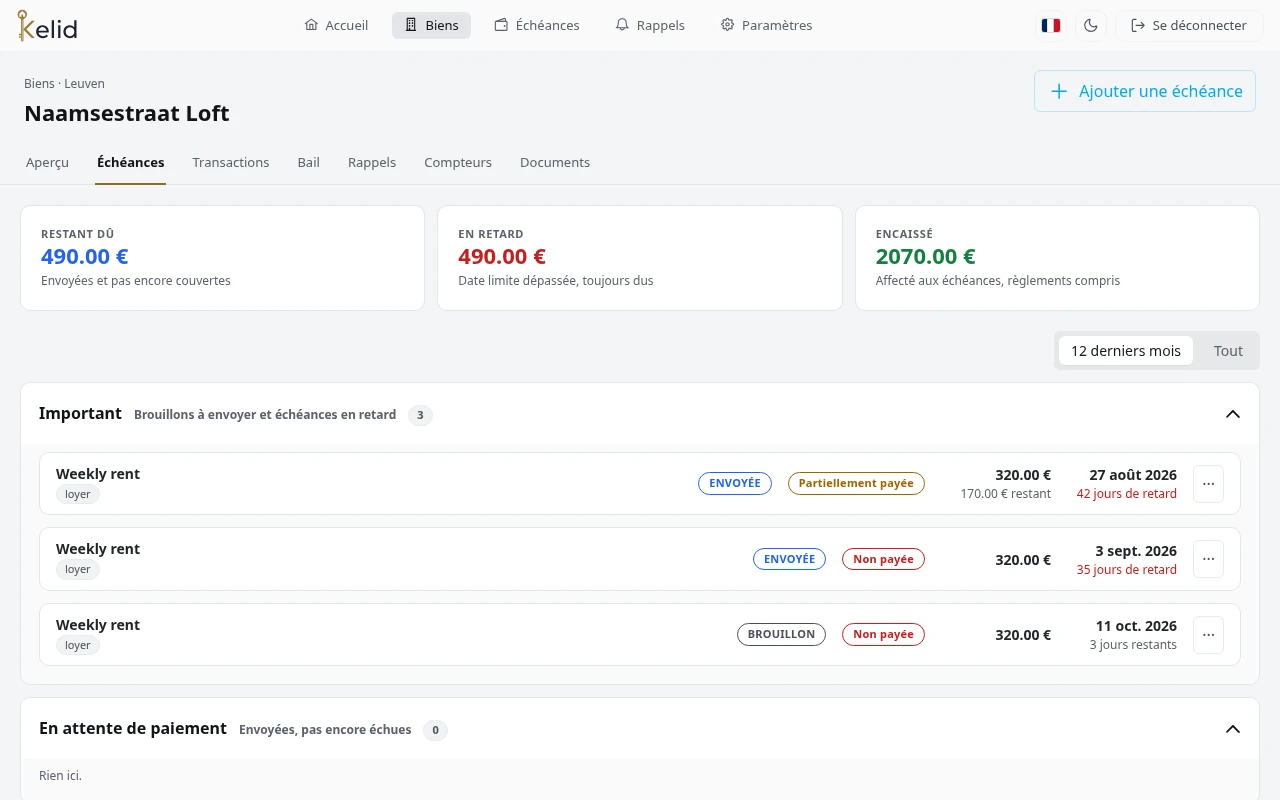
Task: Click Ajouter une échéance button
Action: 1145,91
